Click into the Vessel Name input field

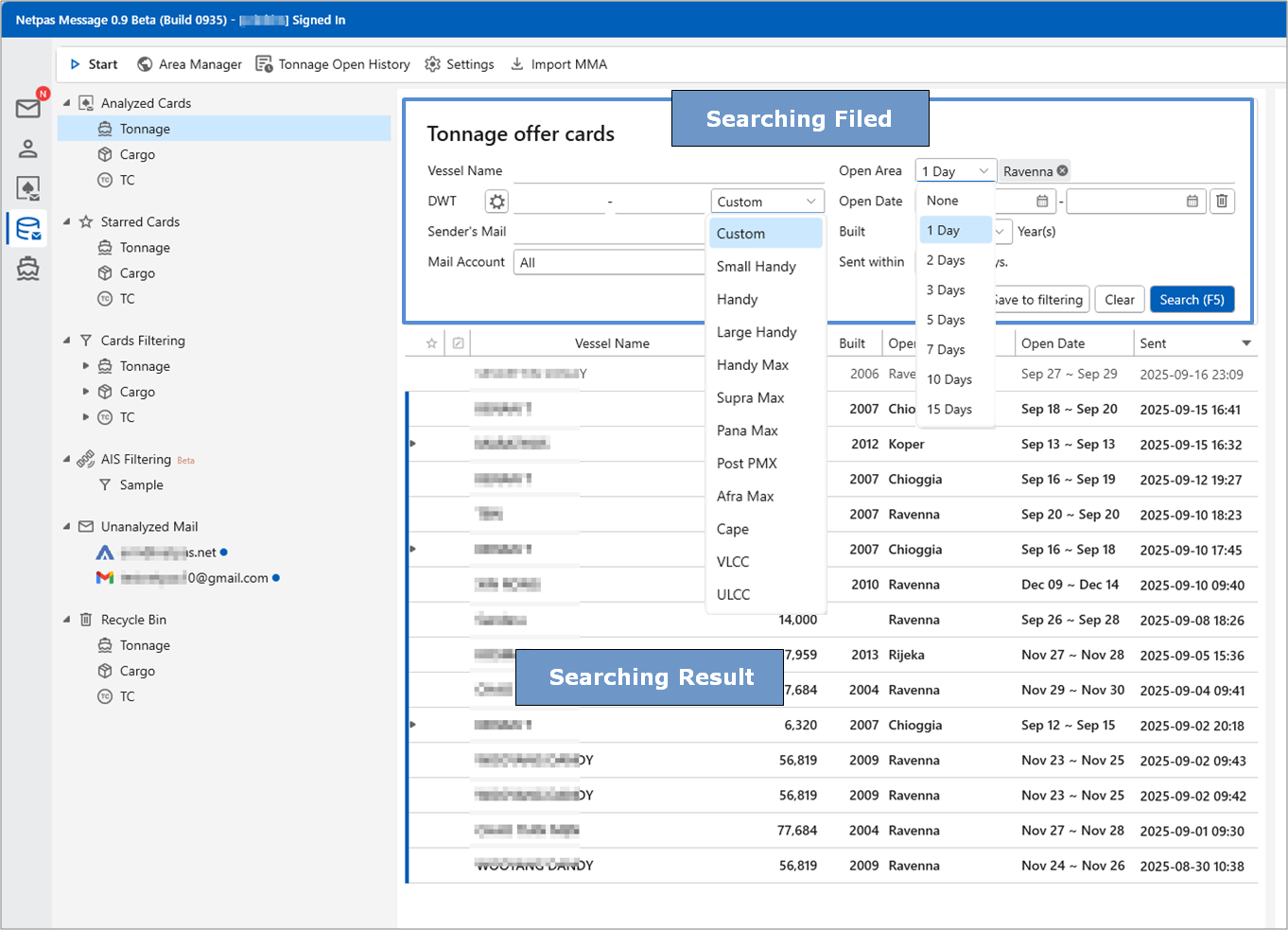[668, 171]
